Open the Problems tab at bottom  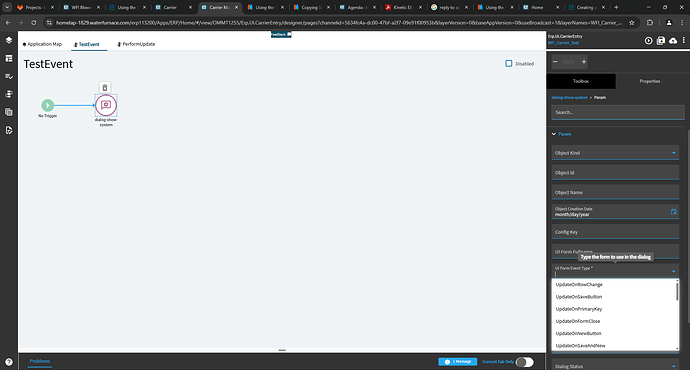[x=40, y=361]
